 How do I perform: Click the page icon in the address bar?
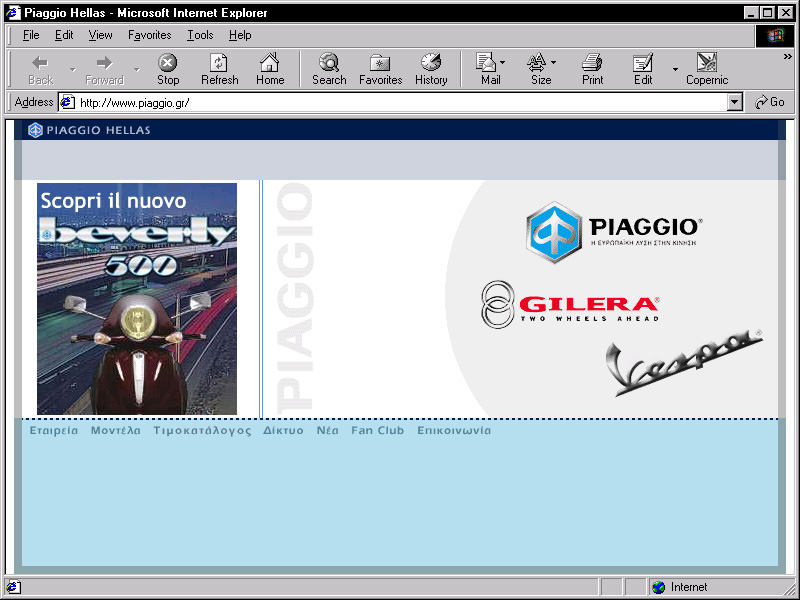pyautogui.click(x=67, y=103)
